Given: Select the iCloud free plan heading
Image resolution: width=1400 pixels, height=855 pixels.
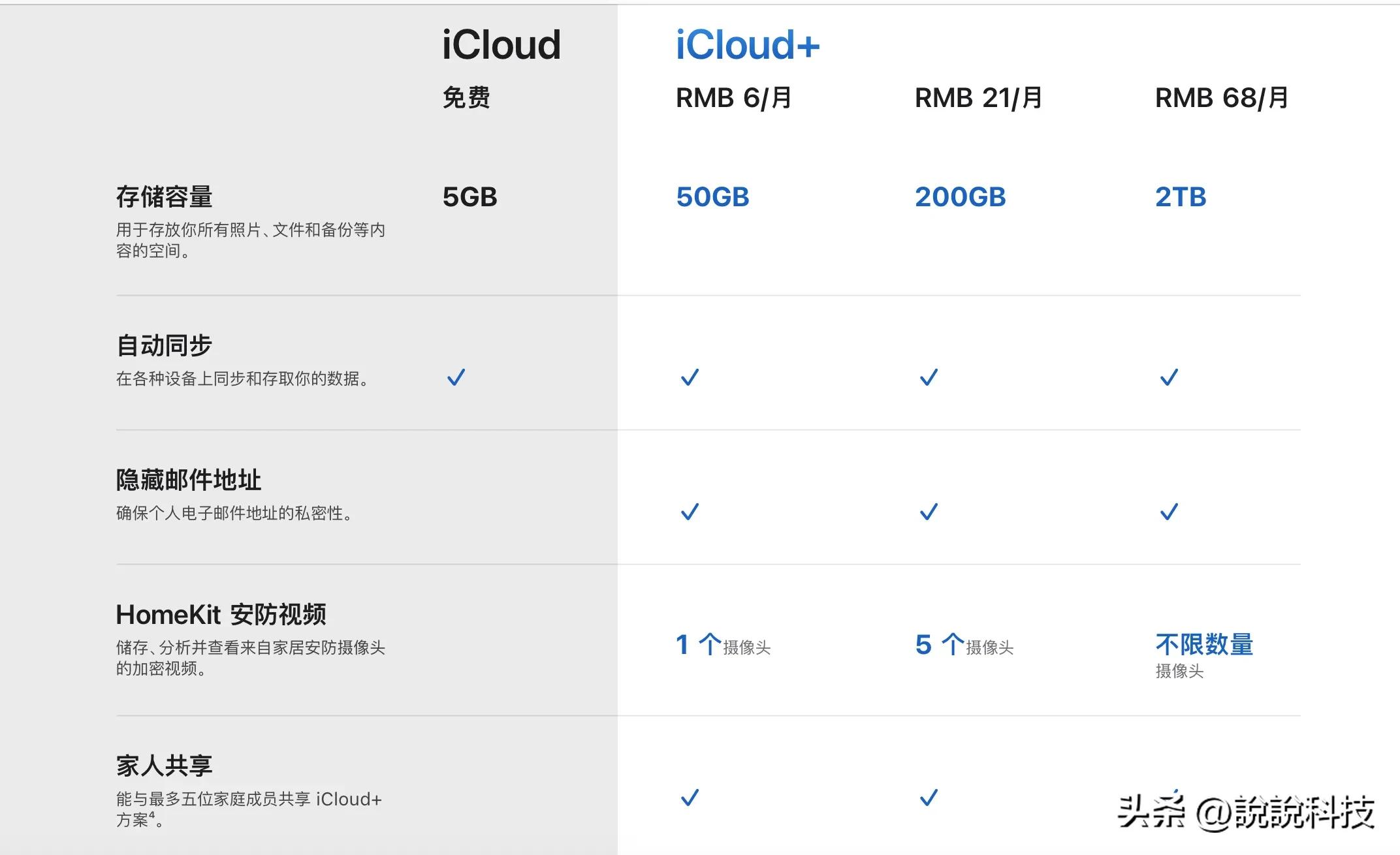Looking at the screenshot, I should point(501,45).
